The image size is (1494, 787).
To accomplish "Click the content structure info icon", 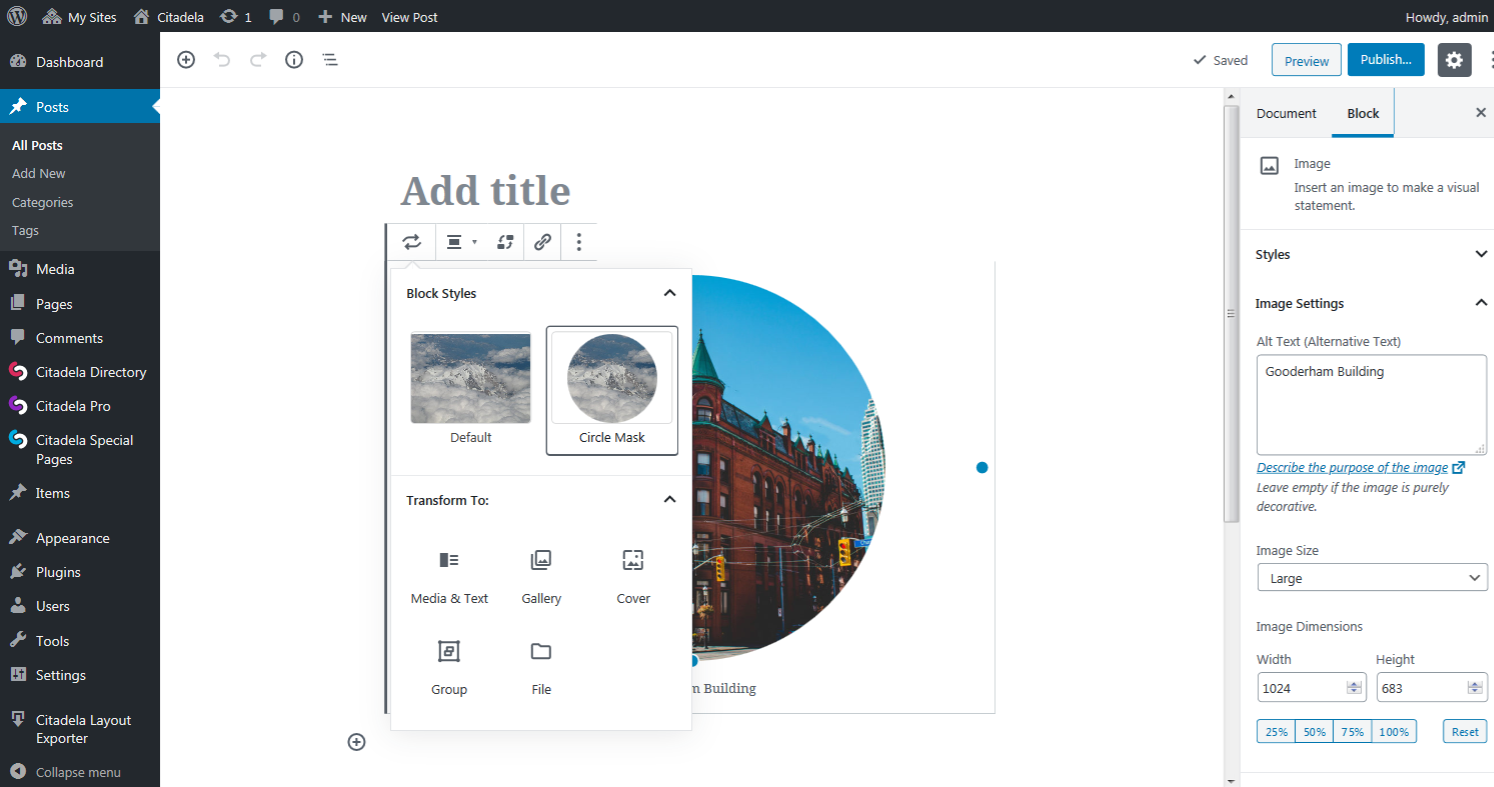I will coord(294,60).
